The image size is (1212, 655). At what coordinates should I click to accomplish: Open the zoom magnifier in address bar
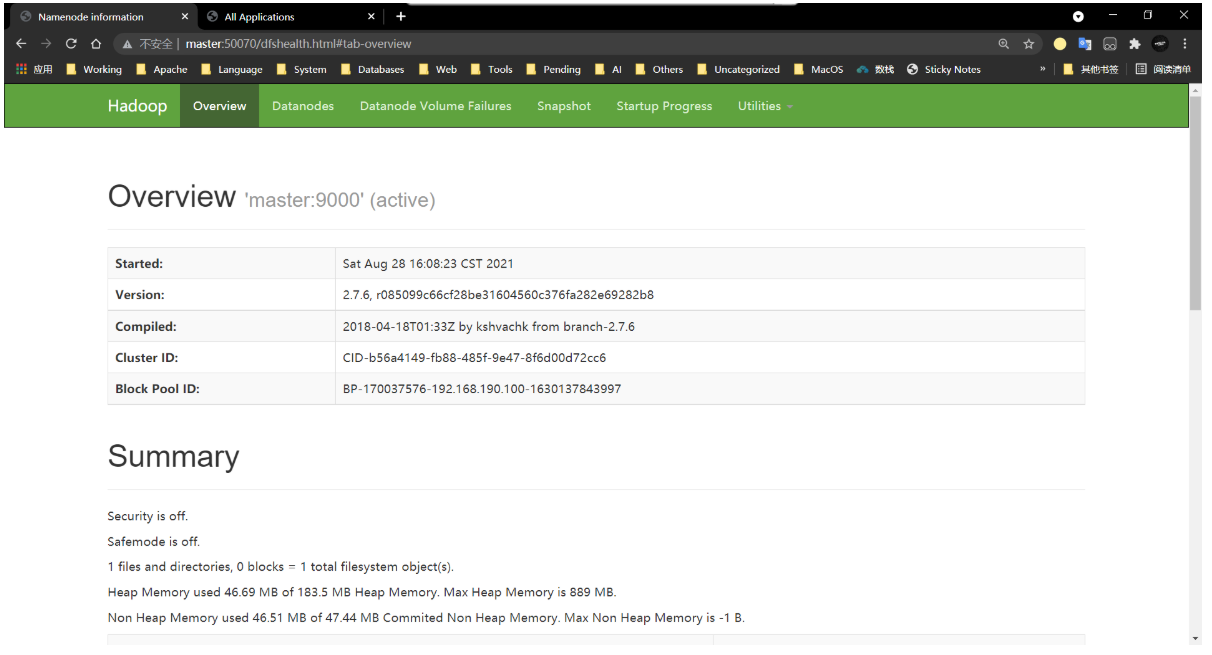[x=1004, y=44]
